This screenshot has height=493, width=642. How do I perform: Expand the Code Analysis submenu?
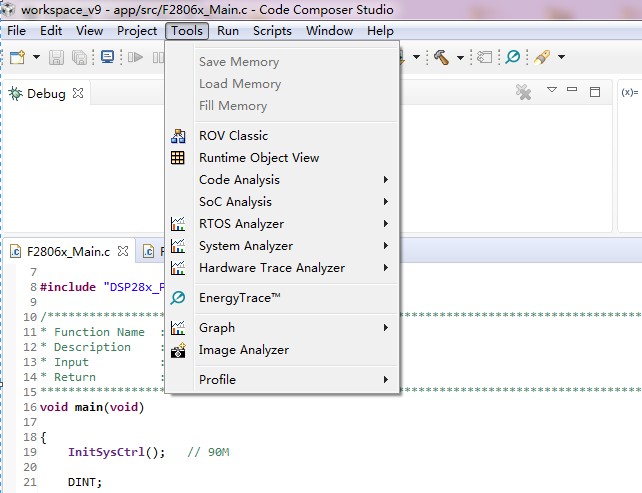pyautogui.click(x=282, y=180)
